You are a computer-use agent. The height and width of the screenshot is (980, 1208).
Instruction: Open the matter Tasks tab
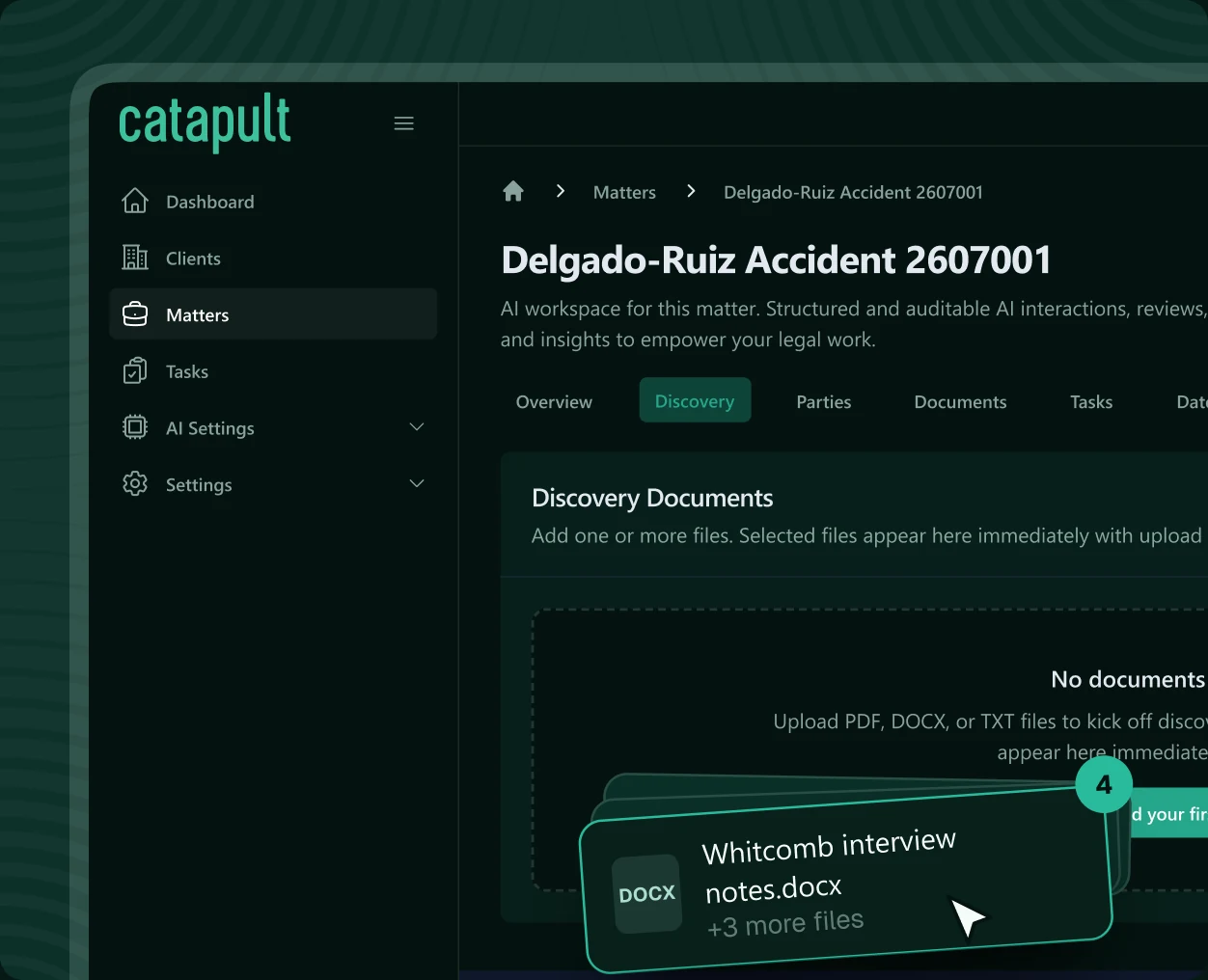coord(1091,401)
